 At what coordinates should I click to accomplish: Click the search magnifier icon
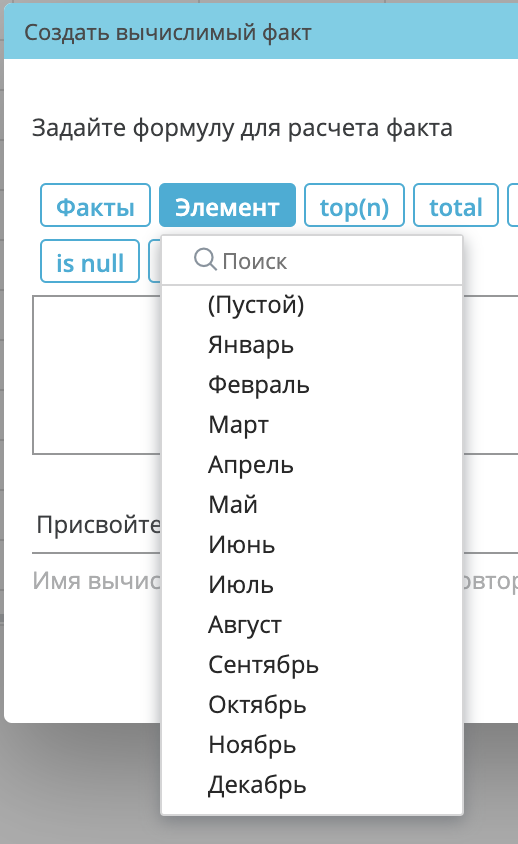click(205, 259)
